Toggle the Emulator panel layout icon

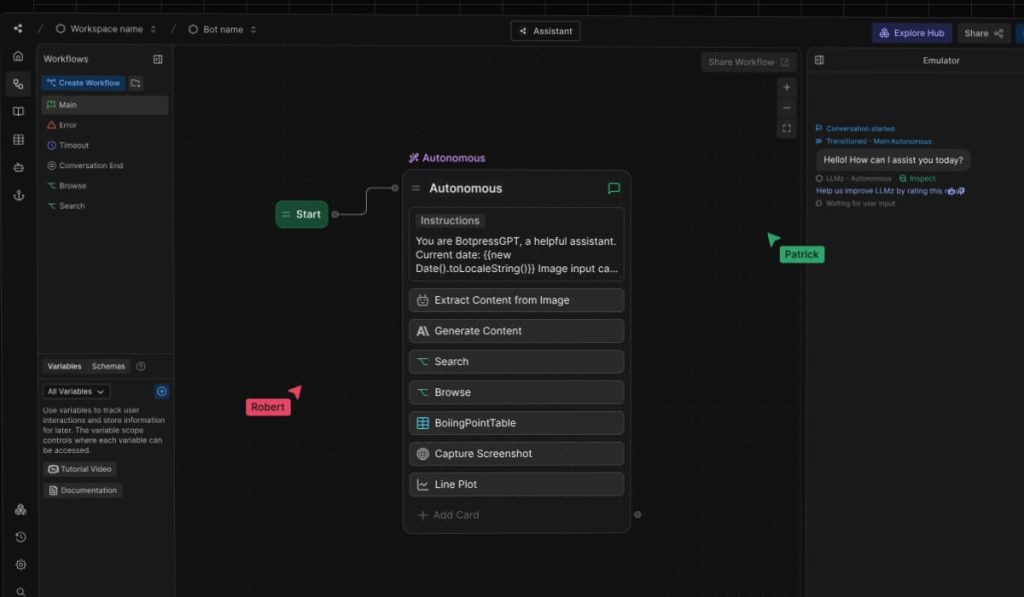(x=819, y=60)
